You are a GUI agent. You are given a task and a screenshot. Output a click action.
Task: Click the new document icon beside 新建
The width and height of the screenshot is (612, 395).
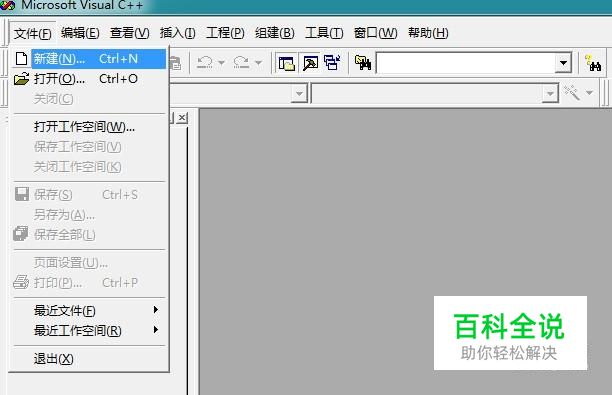pyautogui.click(x=21, y=59)
